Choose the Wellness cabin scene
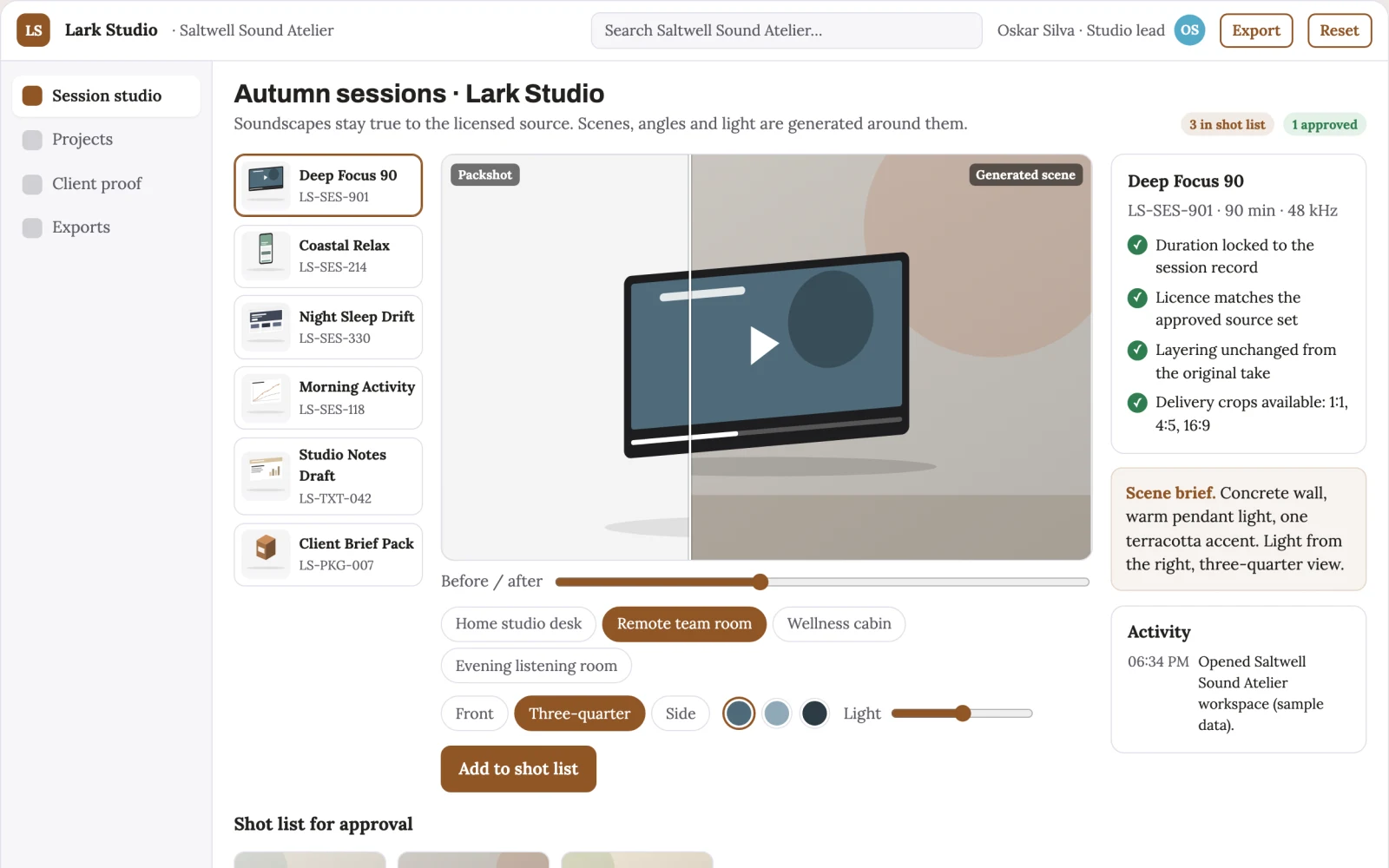The width and height of the screenshot is (1389, 868). click(x=839, y=624)
